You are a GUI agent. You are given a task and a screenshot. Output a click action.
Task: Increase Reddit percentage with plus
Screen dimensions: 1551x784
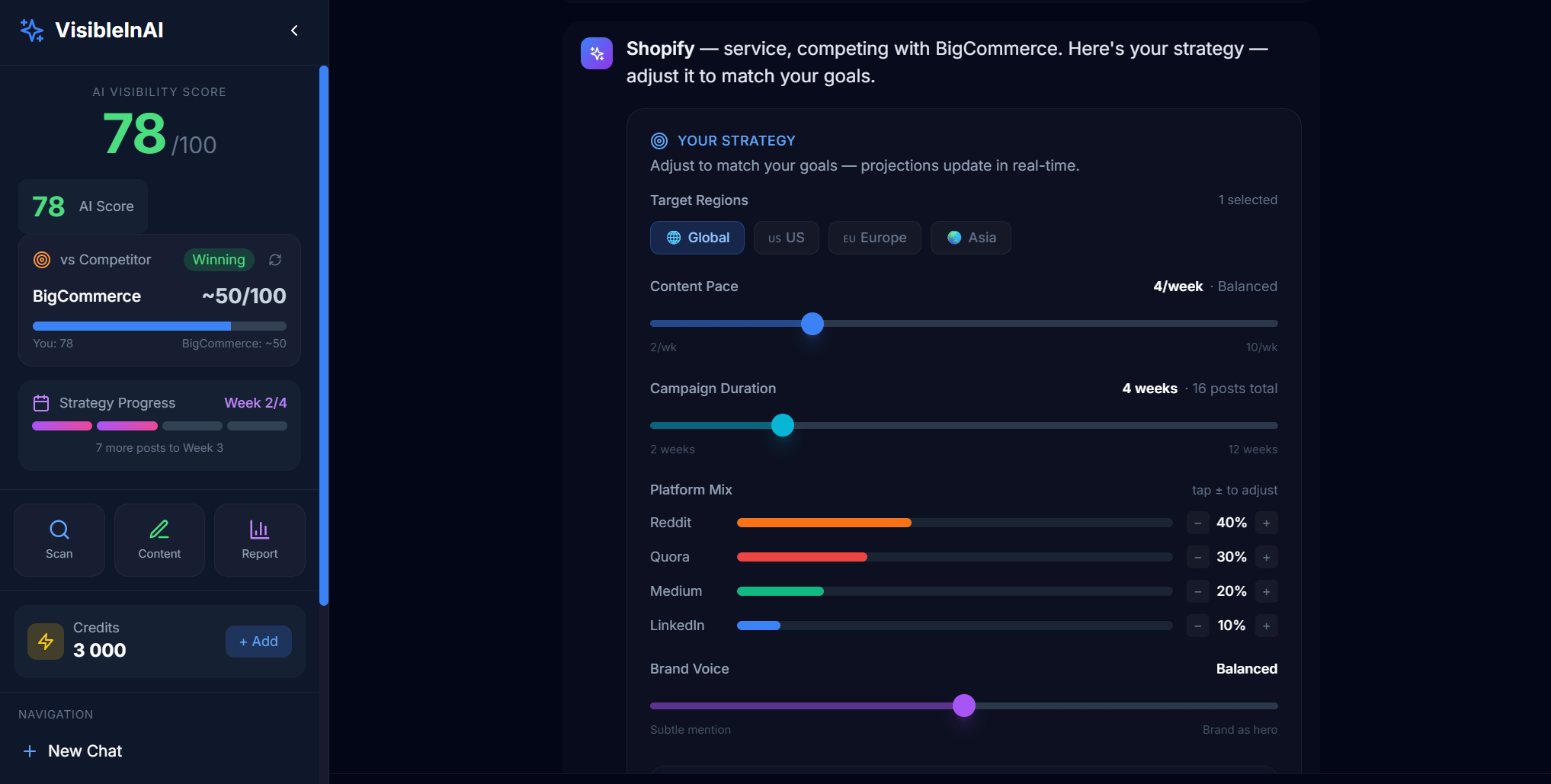[1267, 523]
